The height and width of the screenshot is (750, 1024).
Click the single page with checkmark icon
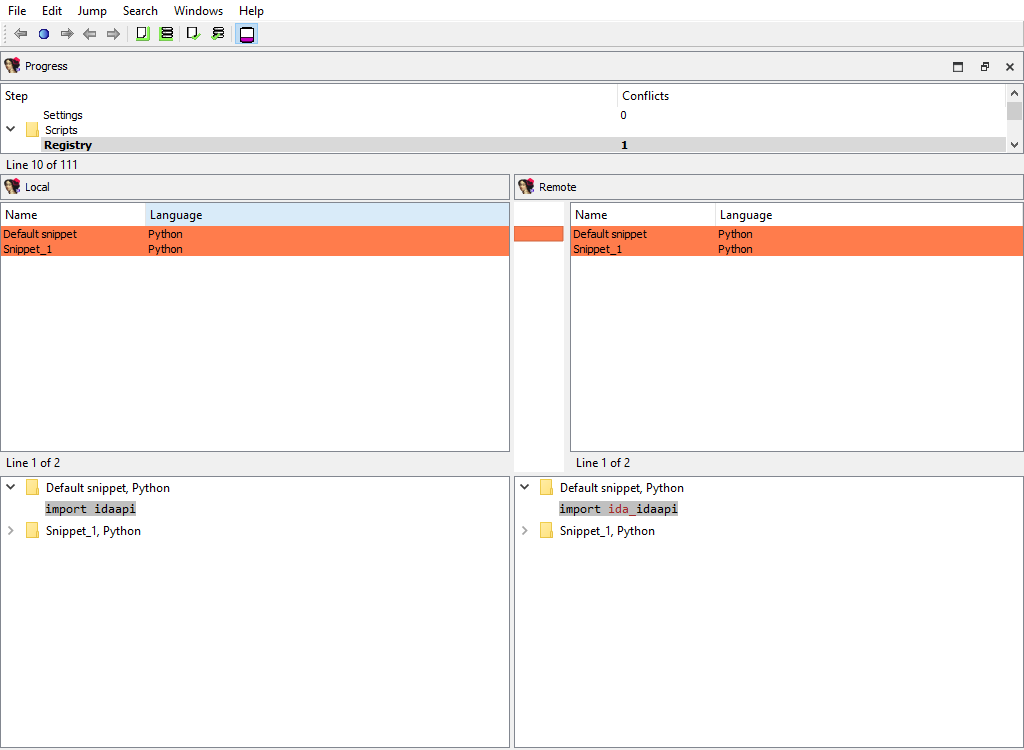[x=193, y=34]
